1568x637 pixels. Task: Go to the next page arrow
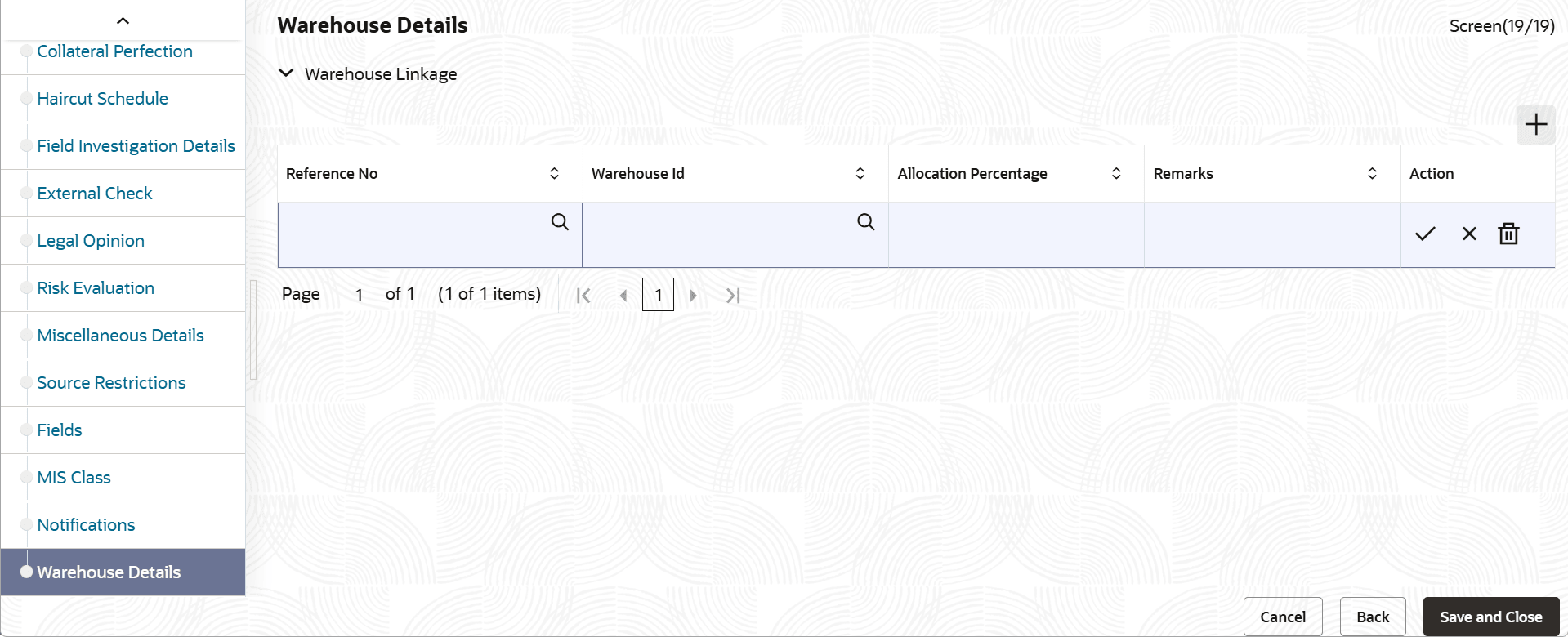point(694,295)
